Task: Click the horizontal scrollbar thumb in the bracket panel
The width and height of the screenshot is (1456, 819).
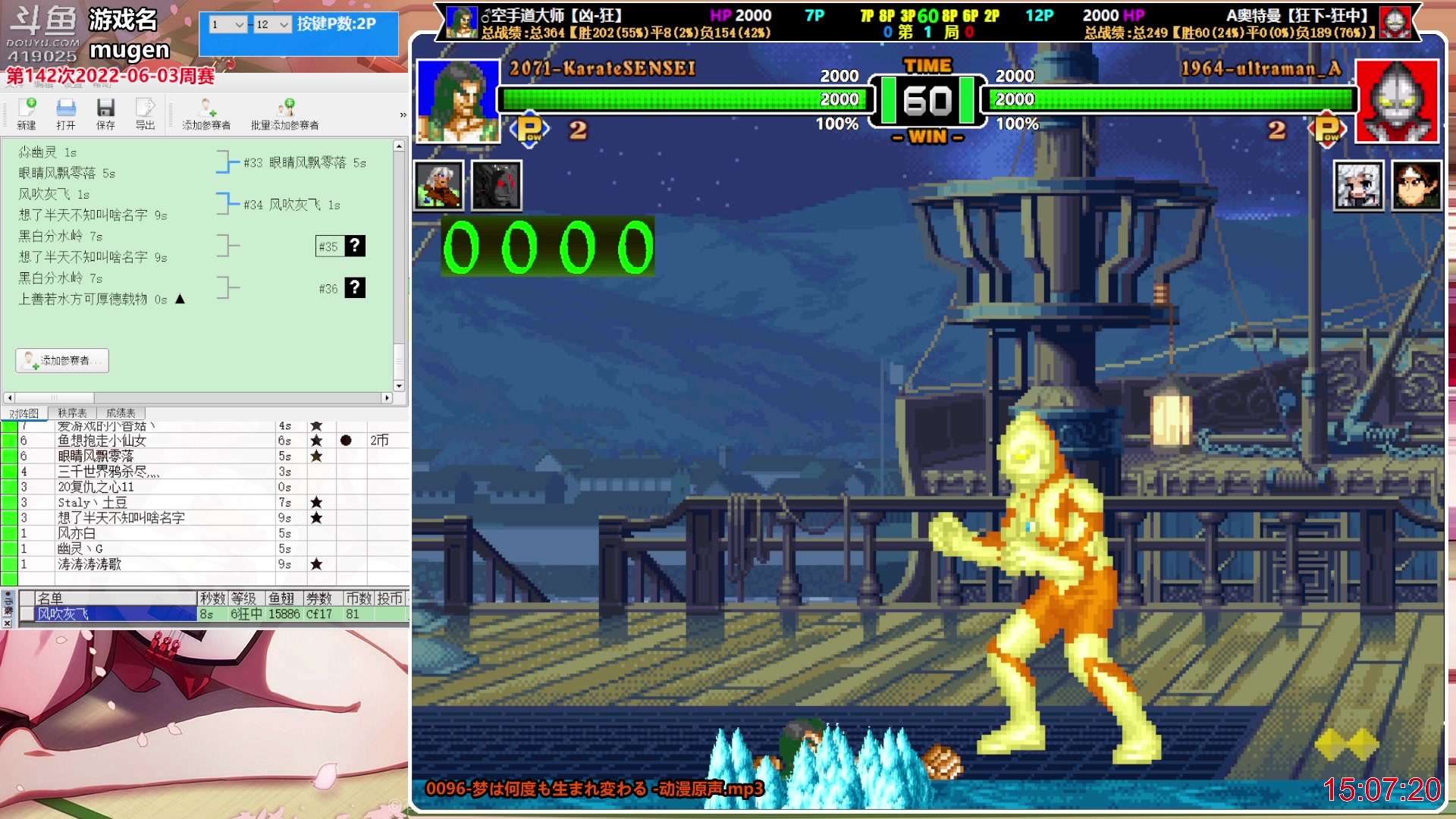Action: click(x=55, y=397)
